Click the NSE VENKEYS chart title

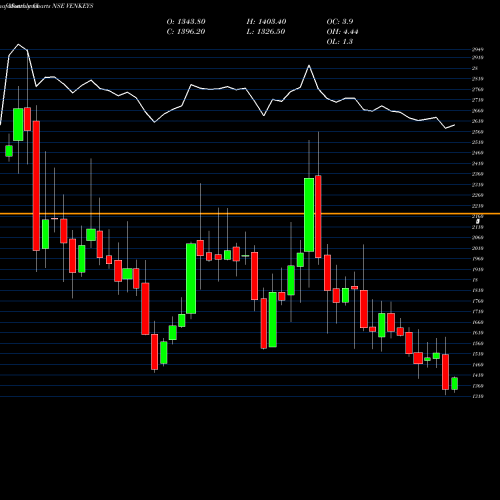[x=47, y=6]
